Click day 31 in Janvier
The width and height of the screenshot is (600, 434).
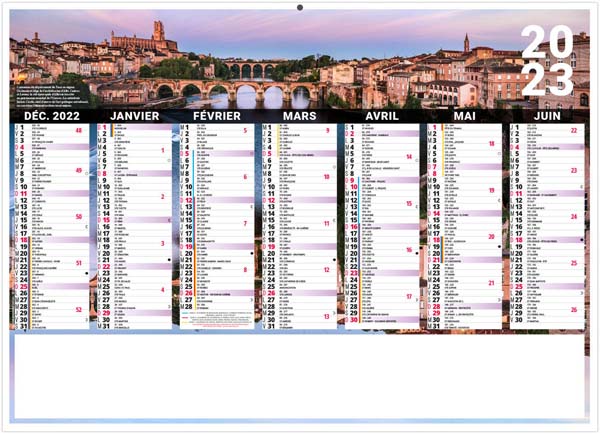[106, 326]
